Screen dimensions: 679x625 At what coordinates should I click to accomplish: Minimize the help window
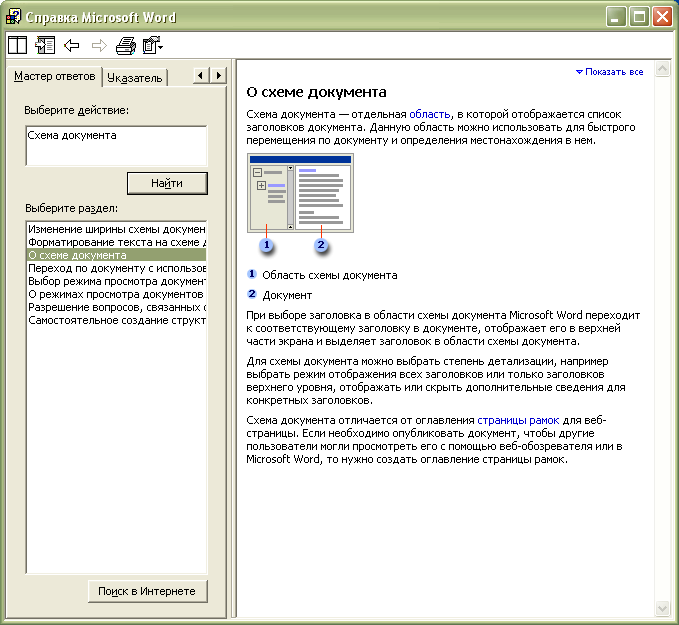pyautogui.click(x=616, y=17)
